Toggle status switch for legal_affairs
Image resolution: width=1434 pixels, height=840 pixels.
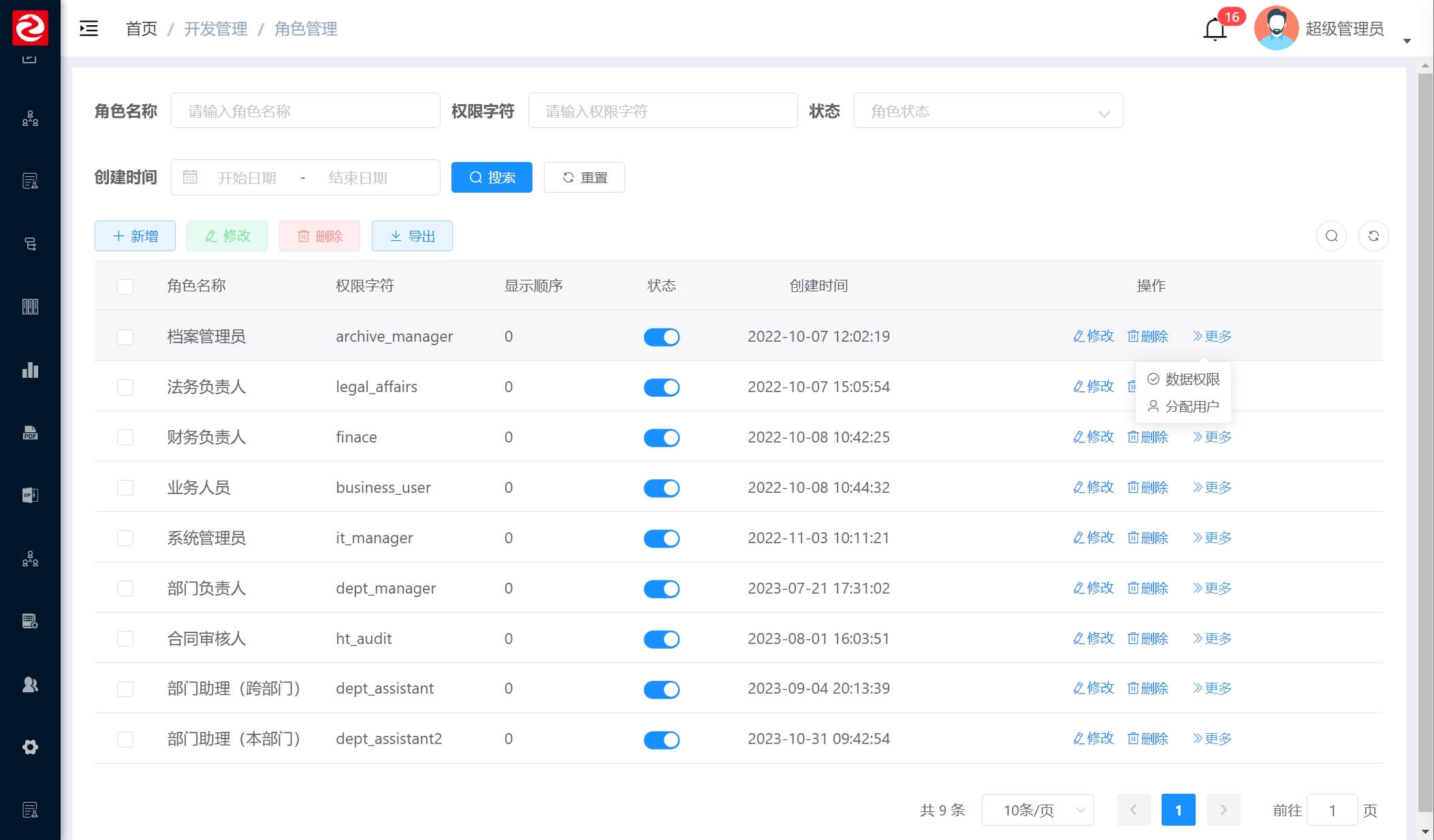(662, 387)
